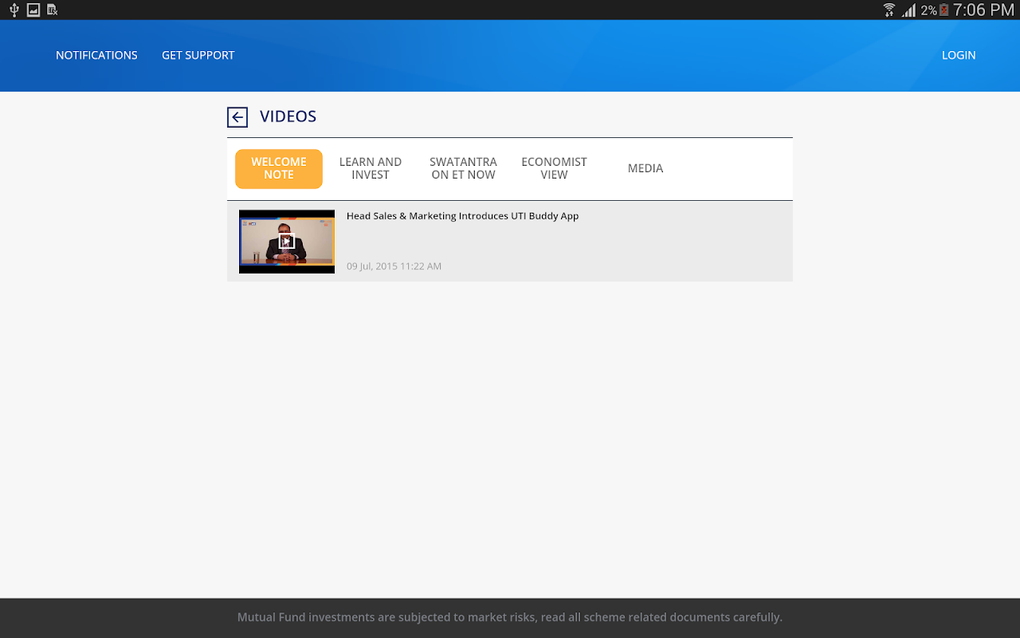Tap the LOGIN button

point(958,55)
